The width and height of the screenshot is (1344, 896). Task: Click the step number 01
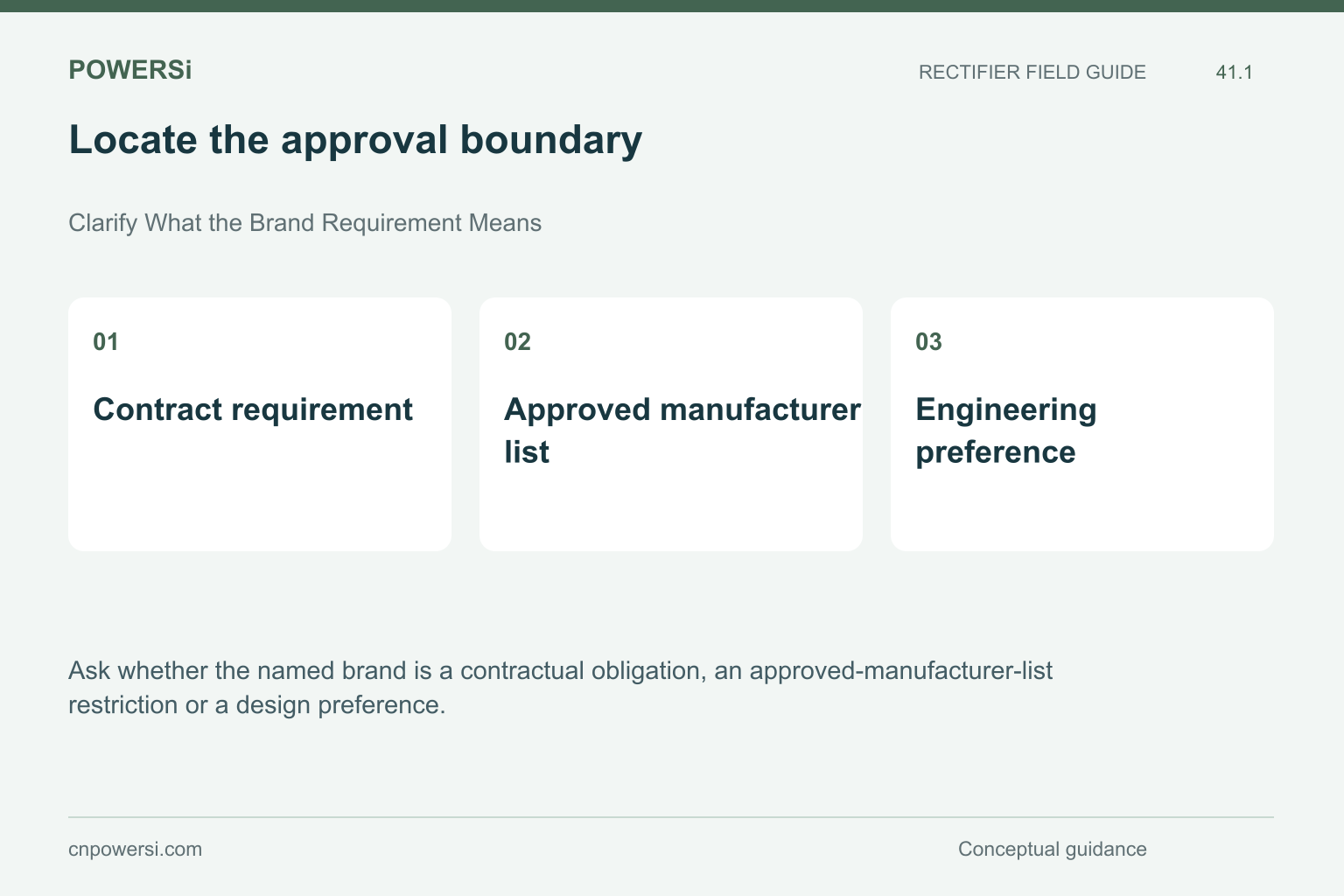[106, 342]
